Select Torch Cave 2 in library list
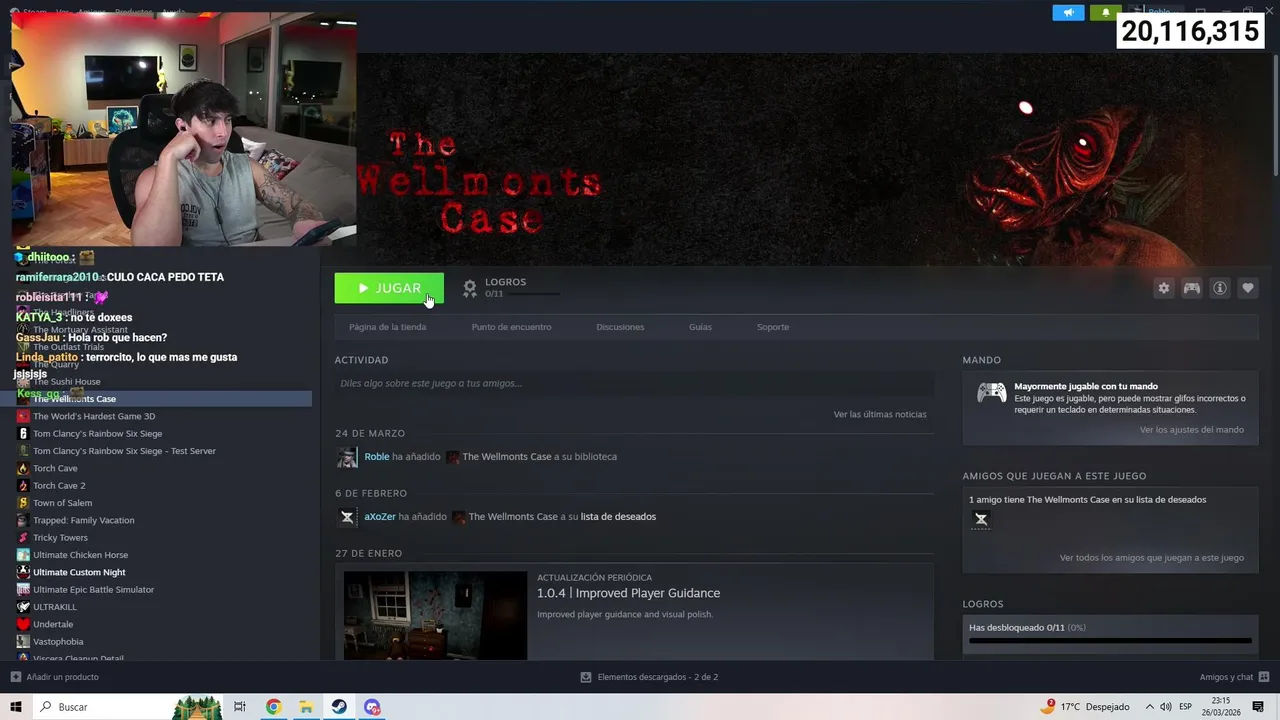Viewport: 1280px width, 720px height. 59,486
